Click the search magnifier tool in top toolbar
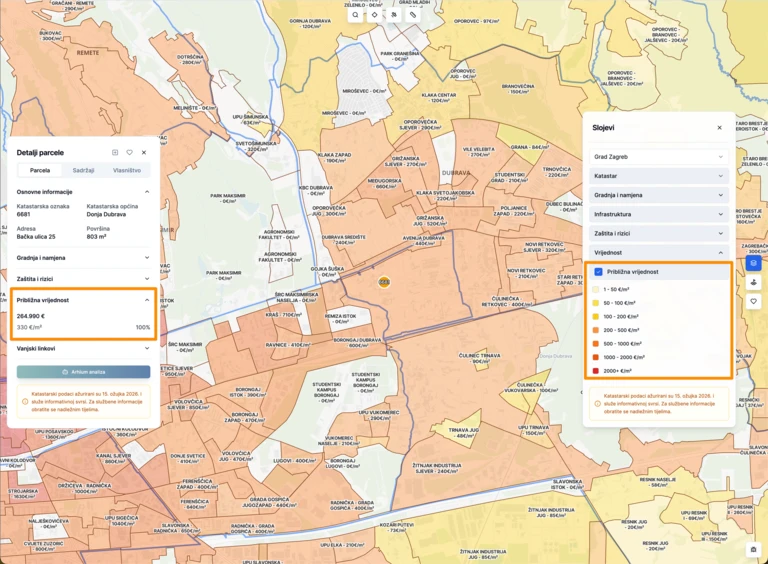This screenshot has height=564, width=768. [x=355, y=15]
